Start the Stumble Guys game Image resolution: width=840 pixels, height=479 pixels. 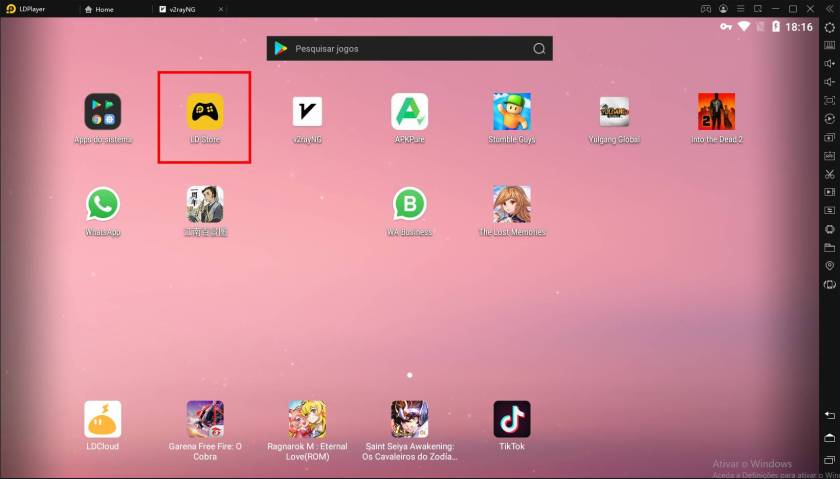tap(512, 111)
